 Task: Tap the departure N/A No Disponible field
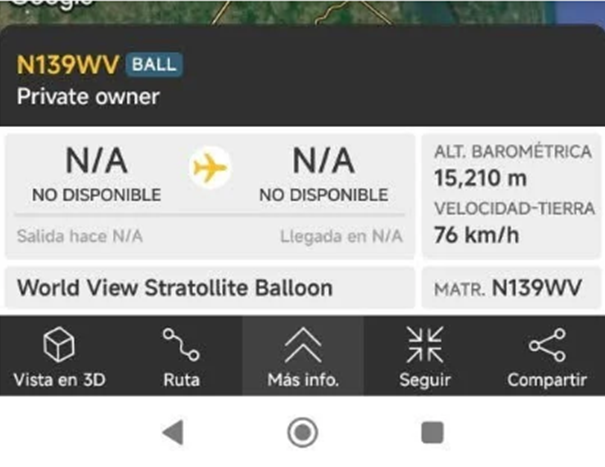[96, 174]
